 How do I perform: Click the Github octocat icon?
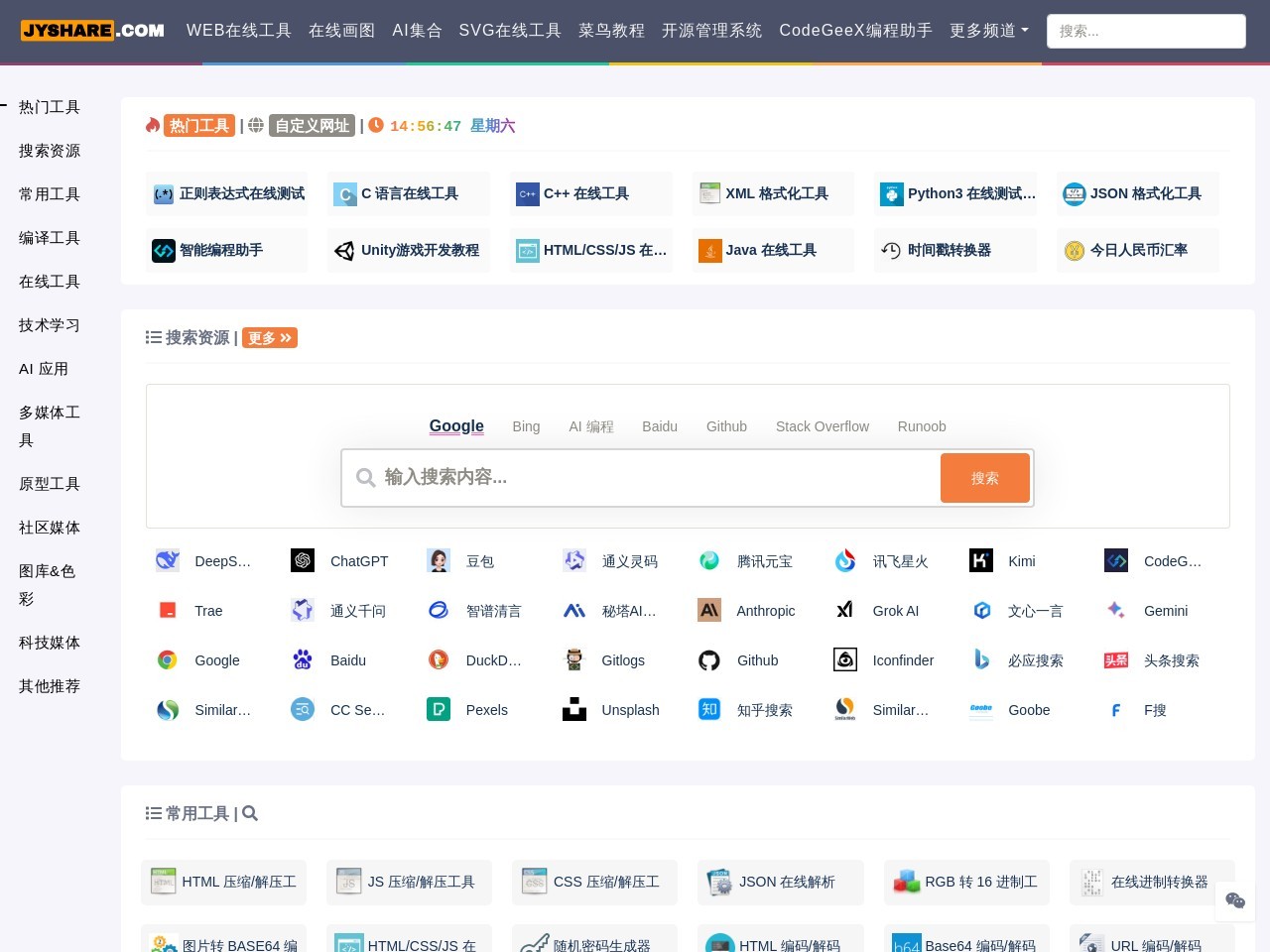709,659
